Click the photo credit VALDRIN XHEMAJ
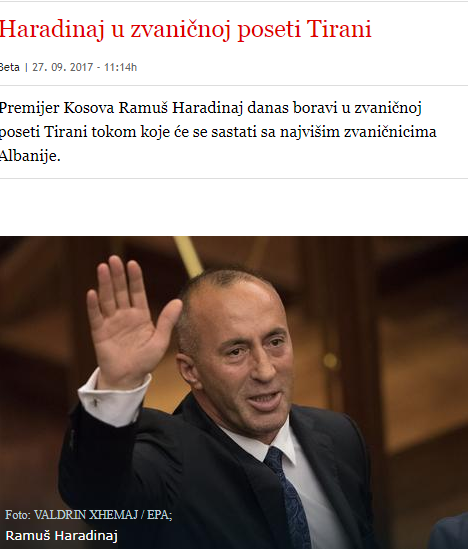468x553 pixels. 86,515
